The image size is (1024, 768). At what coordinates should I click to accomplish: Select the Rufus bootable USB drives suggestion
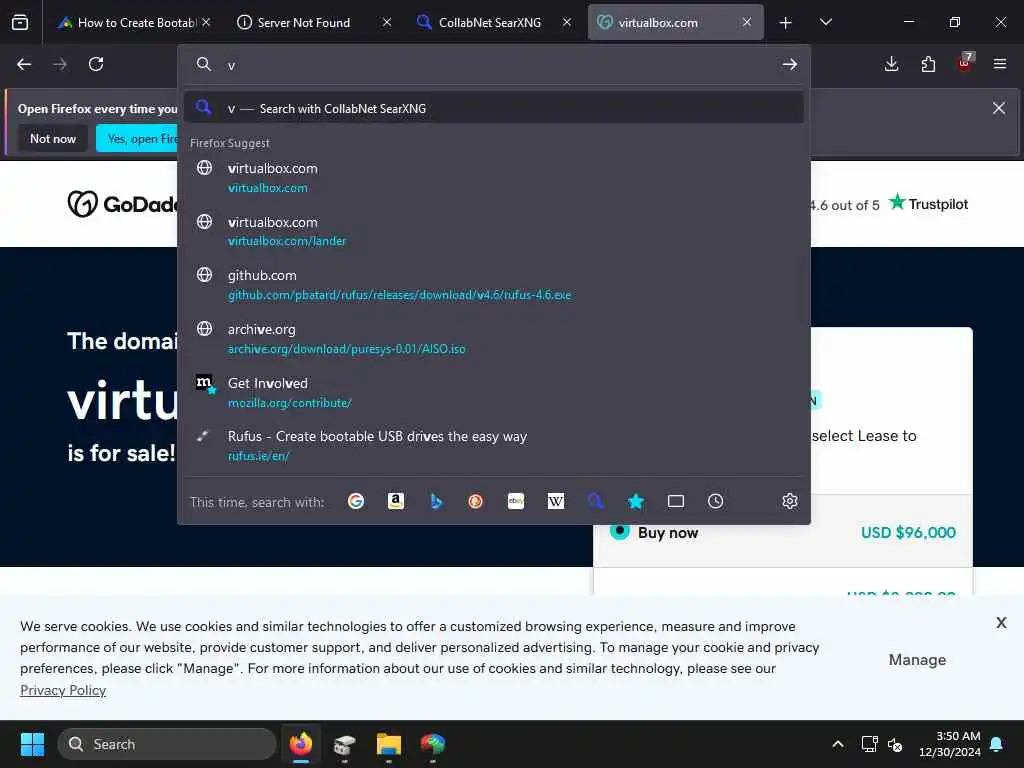(x=494, y=446)
